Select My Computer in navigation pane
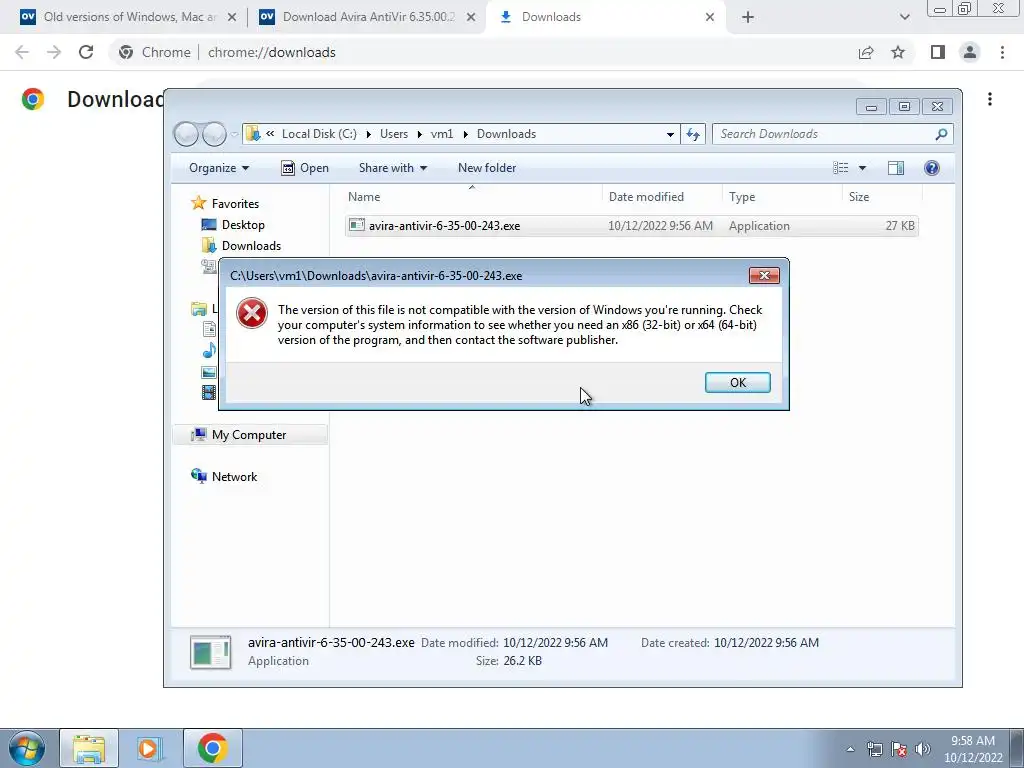Screen dimensions: 1024x768 (249, 435)
